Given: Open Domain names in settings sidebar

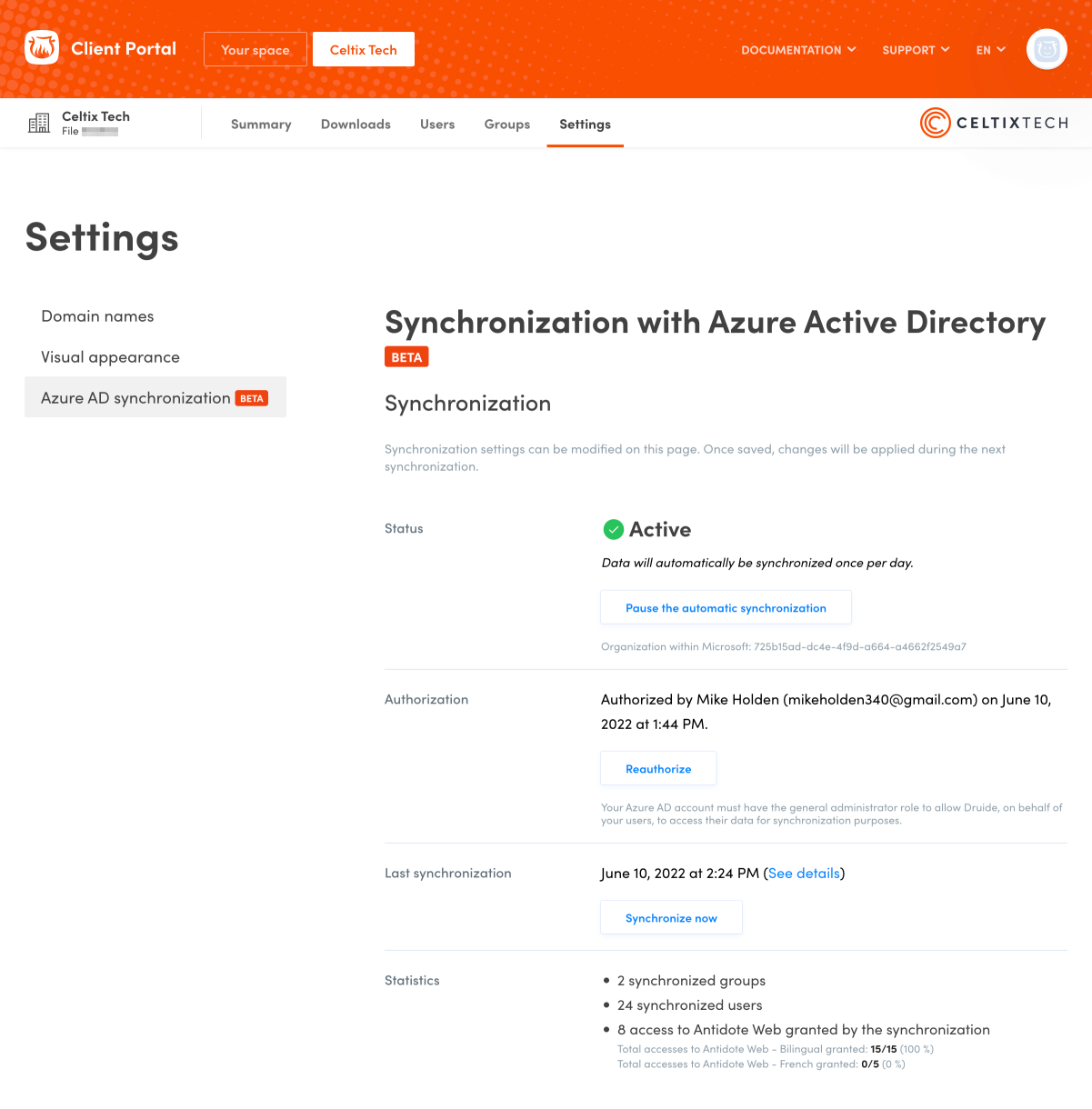Looking at the screenshot, I should coord(97,316).
